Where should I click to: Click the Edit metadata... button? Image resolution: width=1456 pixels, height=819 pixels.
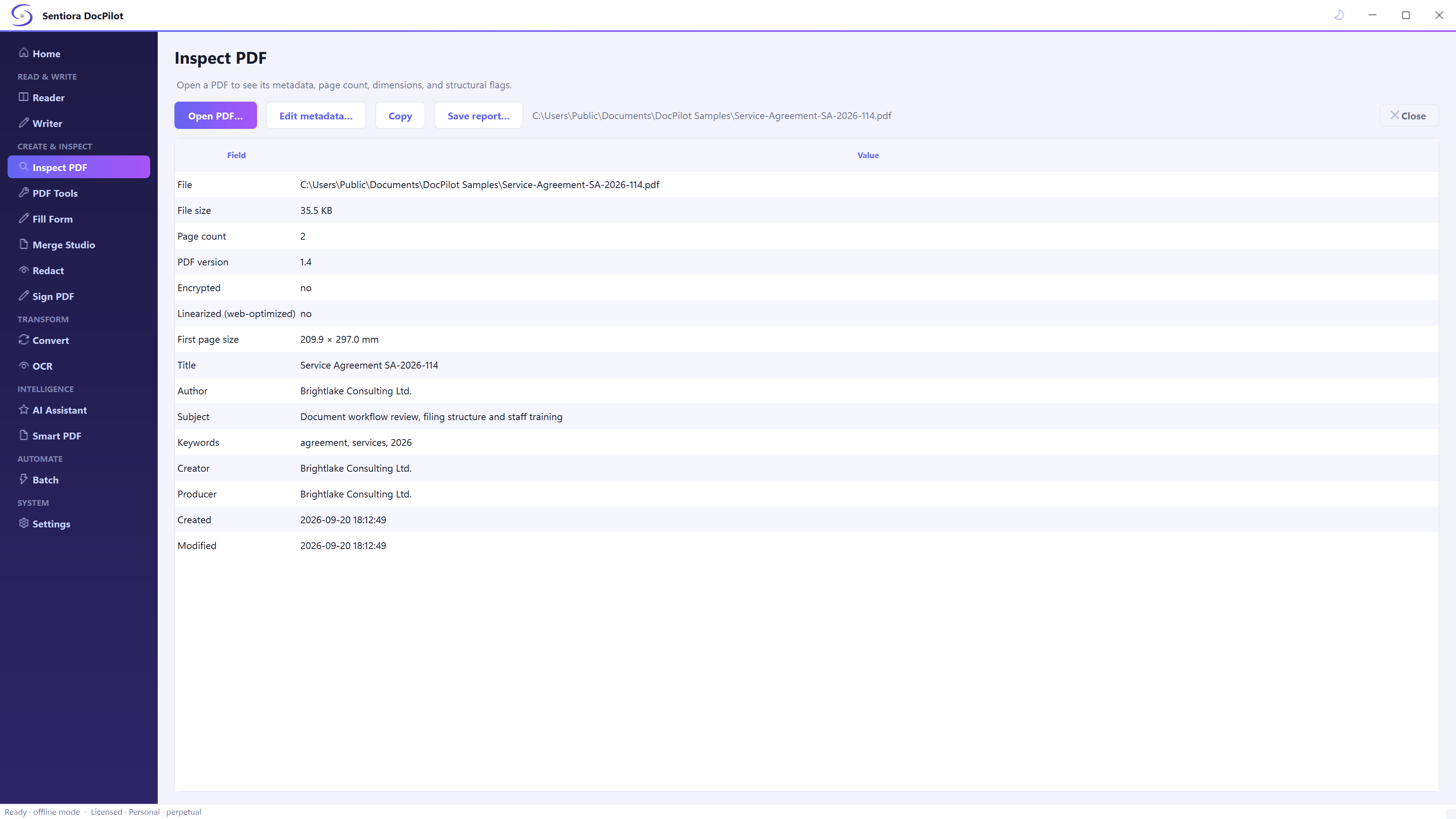pos(316,115)
